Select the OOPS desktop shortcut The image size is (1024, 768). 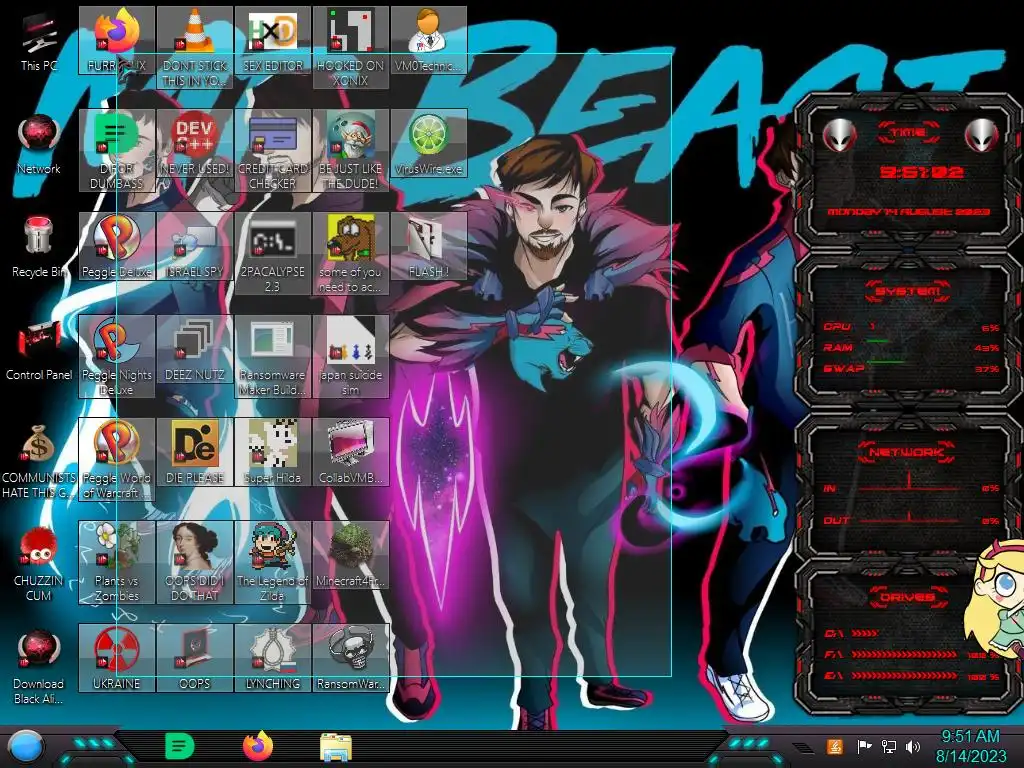tap(195, 658)
